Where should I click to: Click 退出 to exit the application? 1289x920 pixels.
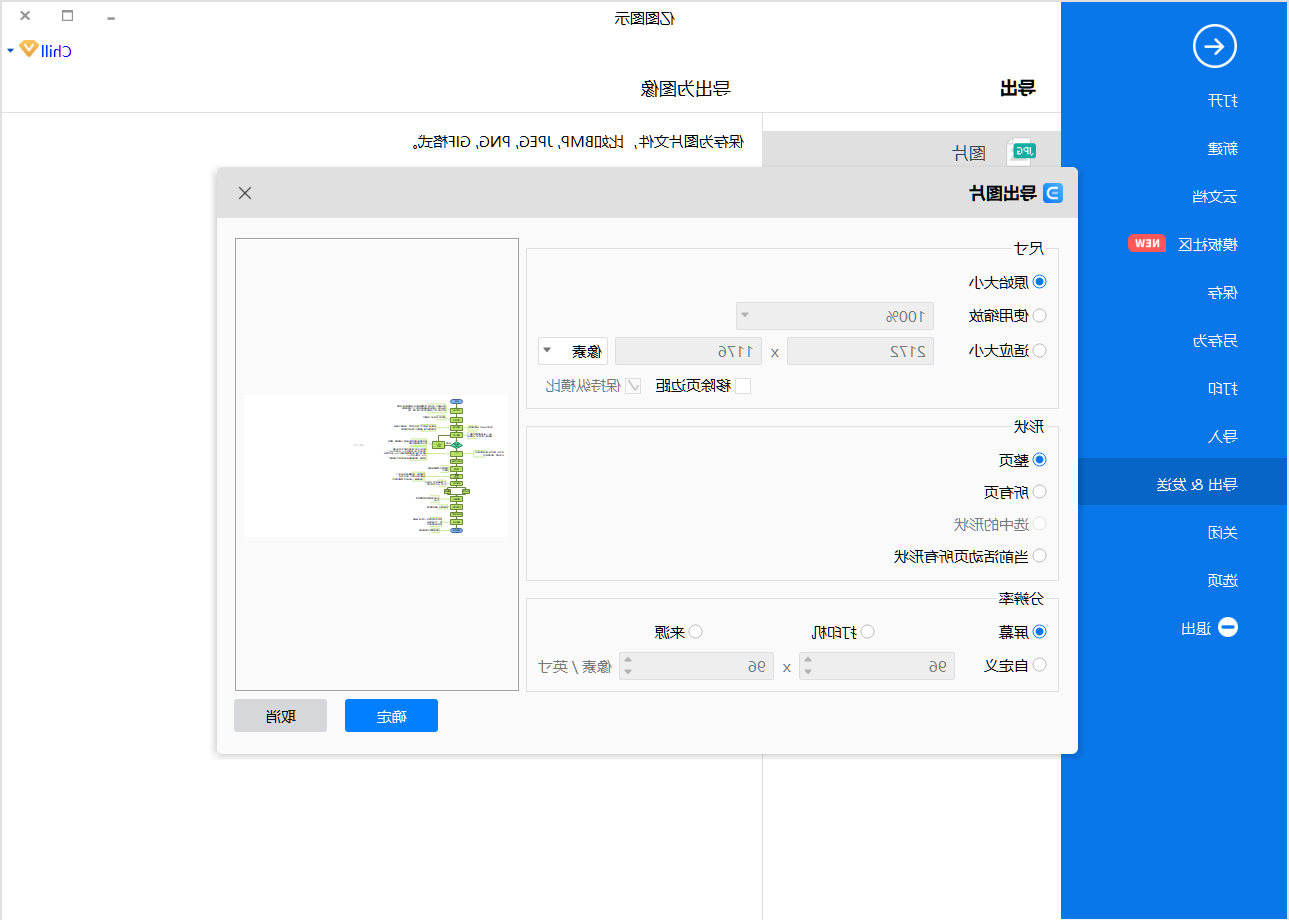tap(1196, 629)
